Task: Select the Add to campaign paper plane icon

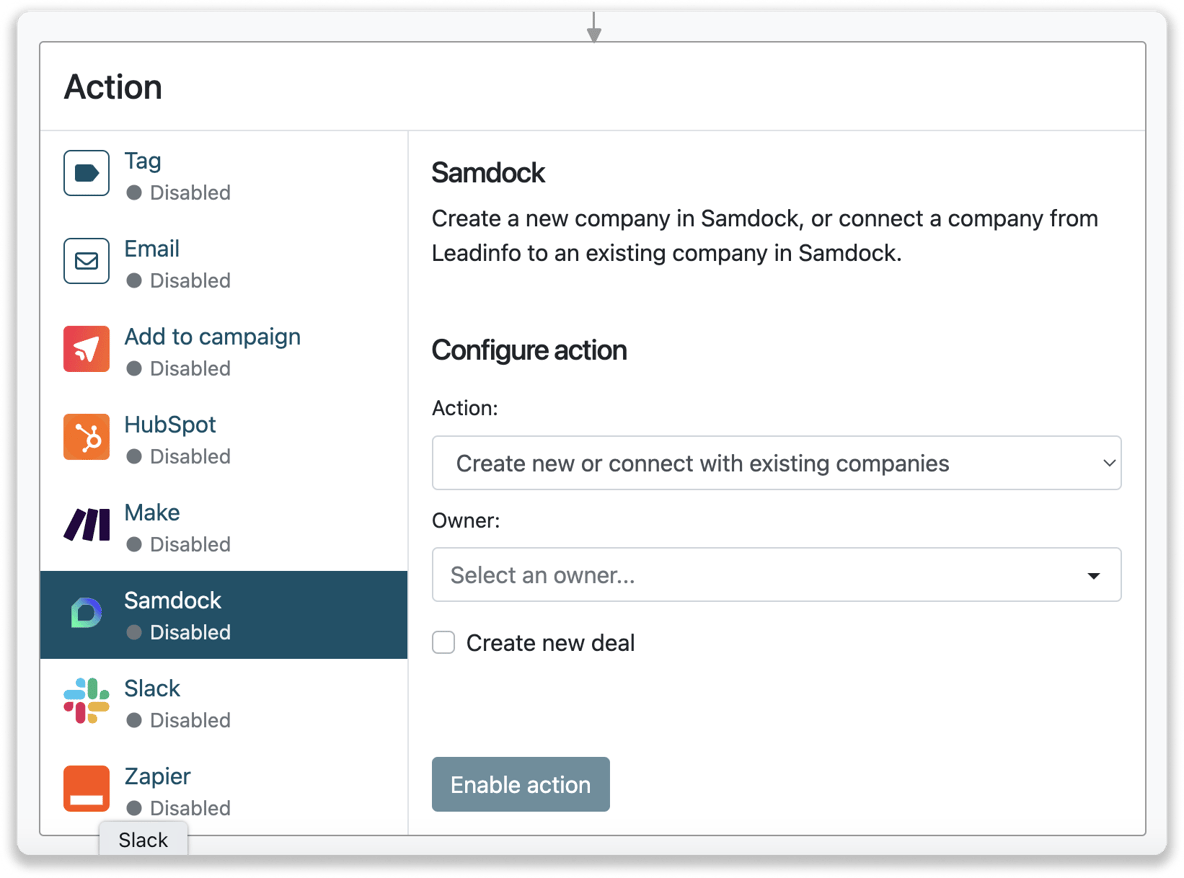Action: tap(86, 348)
